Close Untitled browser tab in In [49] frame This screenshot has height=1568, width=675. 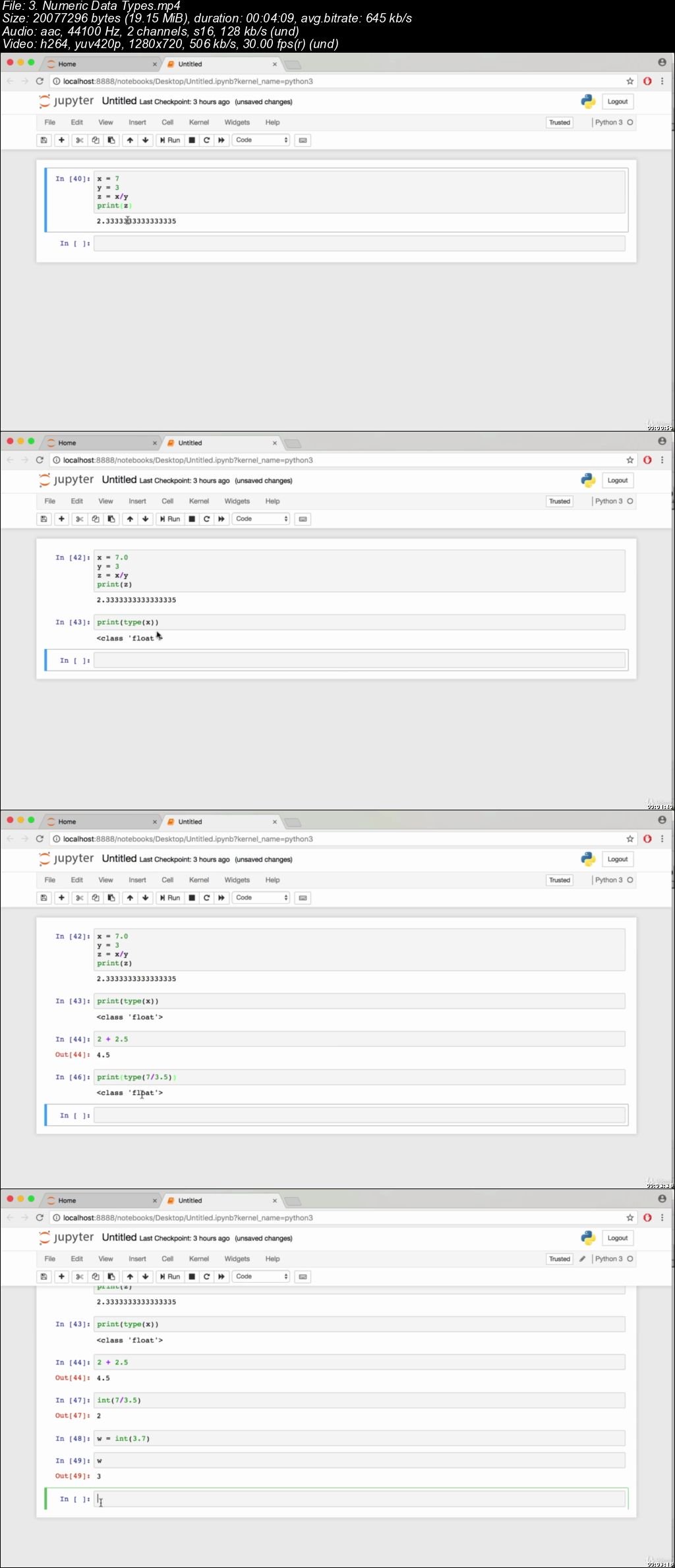click(x=275, y=1200)
